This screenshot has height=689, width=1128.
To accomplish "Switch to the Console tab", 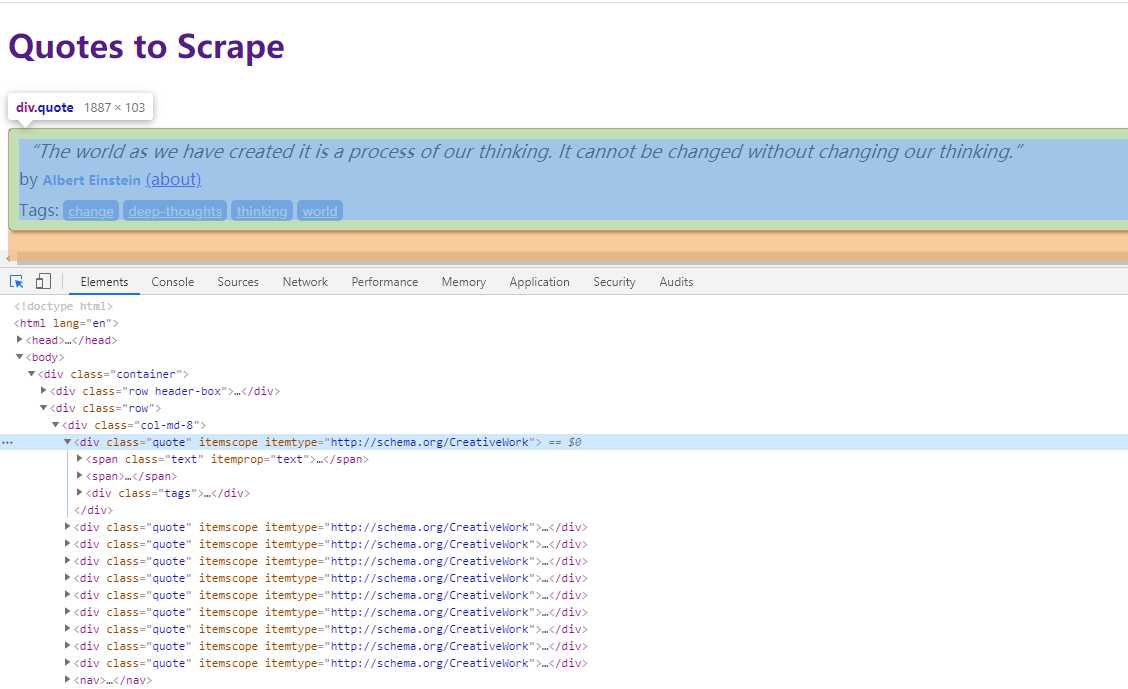I will [x=173, y=282].
